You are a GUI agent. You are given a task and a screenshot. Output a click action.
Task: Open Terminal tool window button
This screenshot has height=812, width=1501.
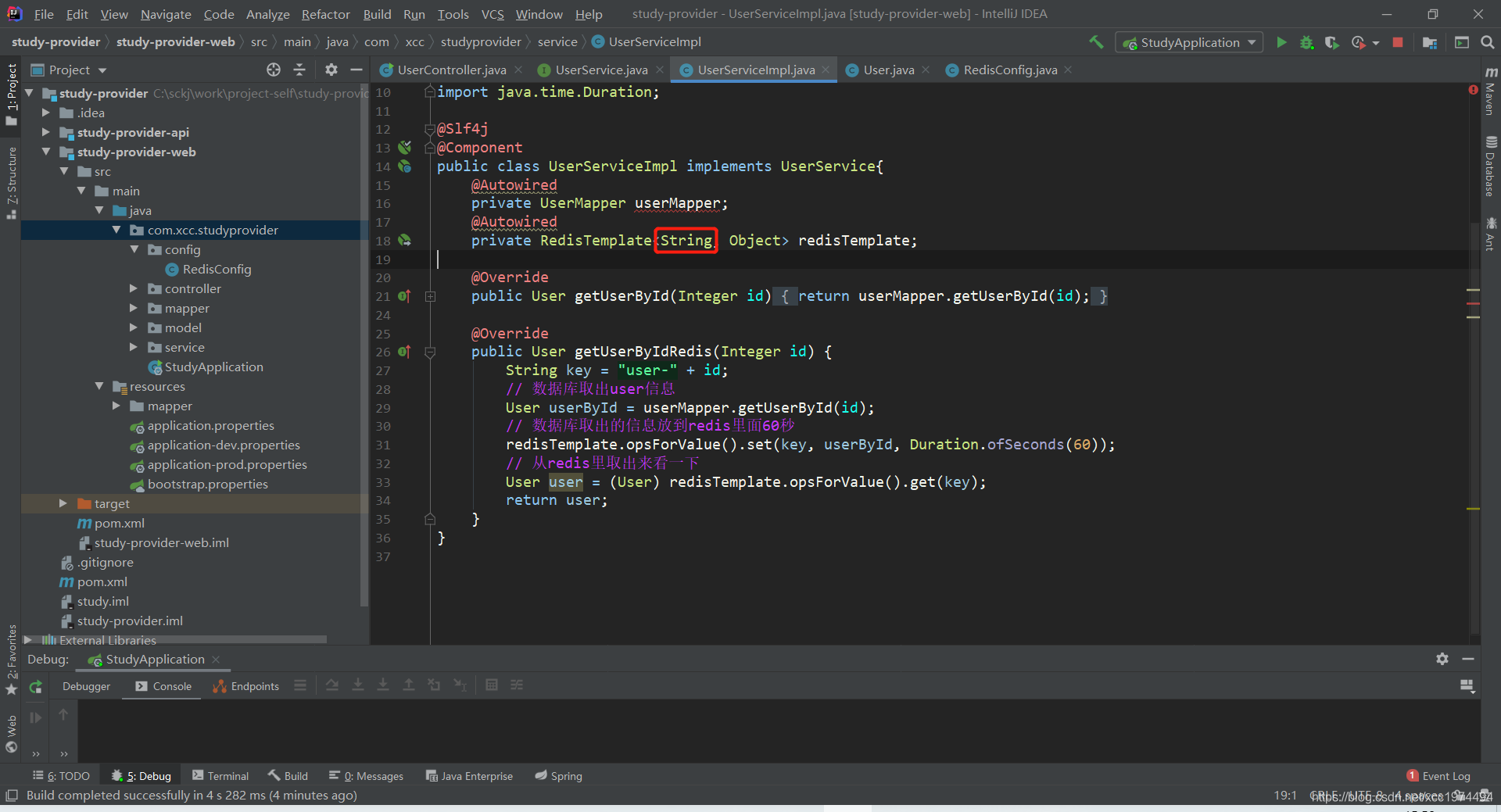pyautogui.click(x=221, y=775)
